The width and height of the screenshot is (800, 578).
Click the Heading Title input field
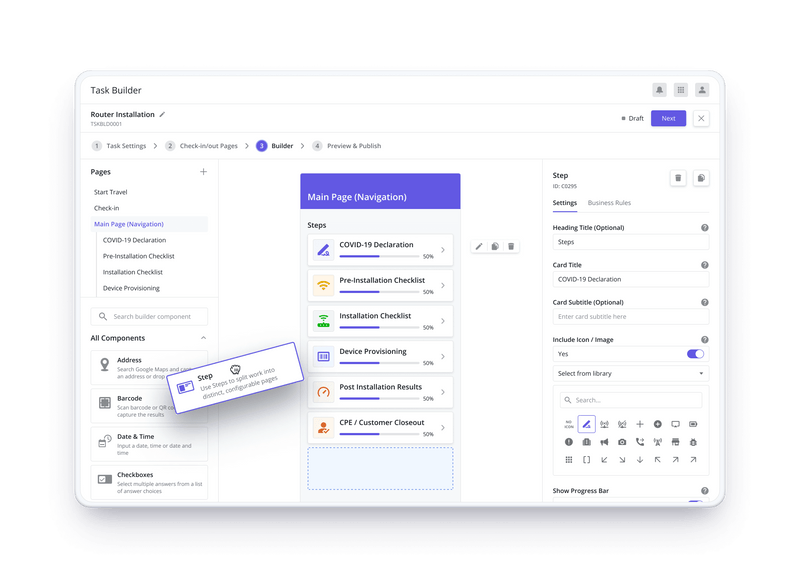click(631, 242)
